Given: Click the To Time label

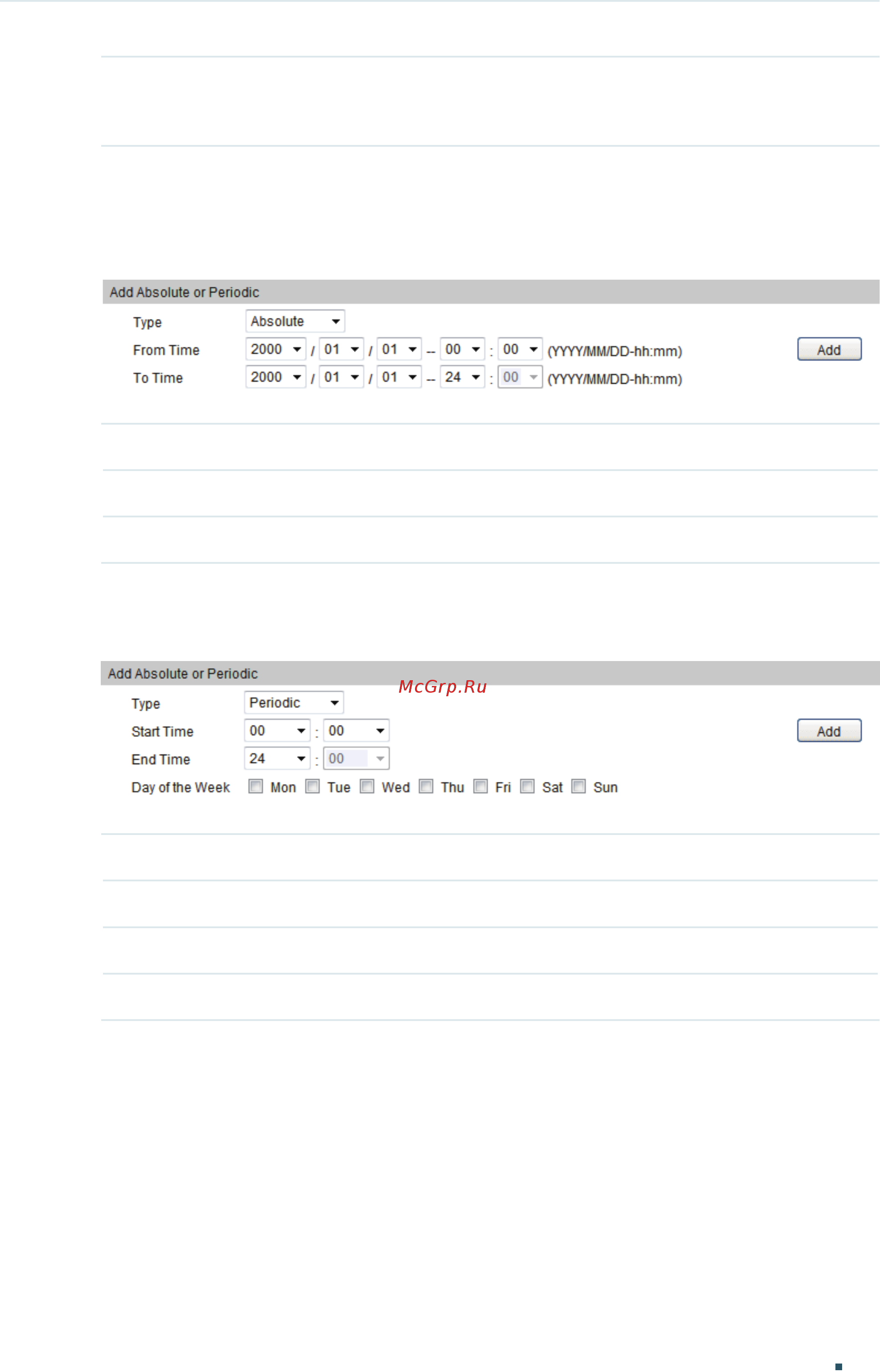Looking at the screenshot, I should 158,378.
